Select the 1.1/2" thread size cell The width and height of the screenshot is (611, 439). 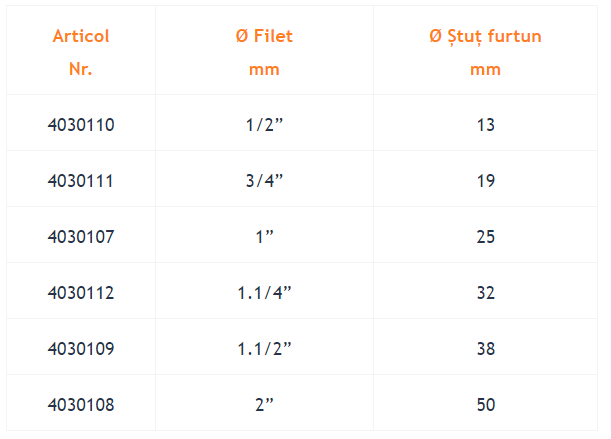[264, 349]
